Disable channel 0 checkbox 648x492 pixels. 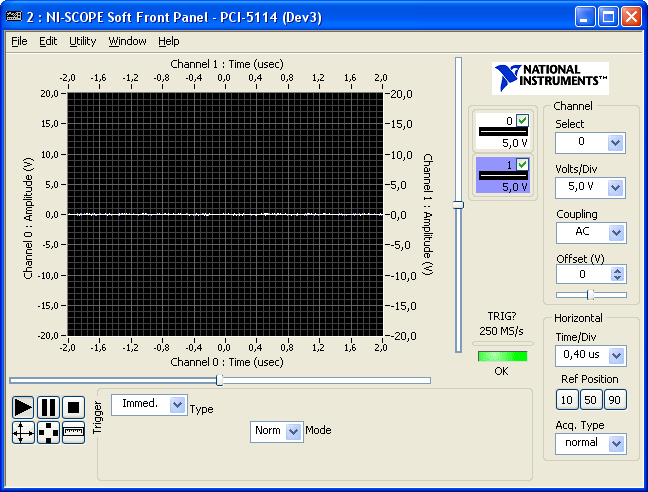(x=522, y=121)
